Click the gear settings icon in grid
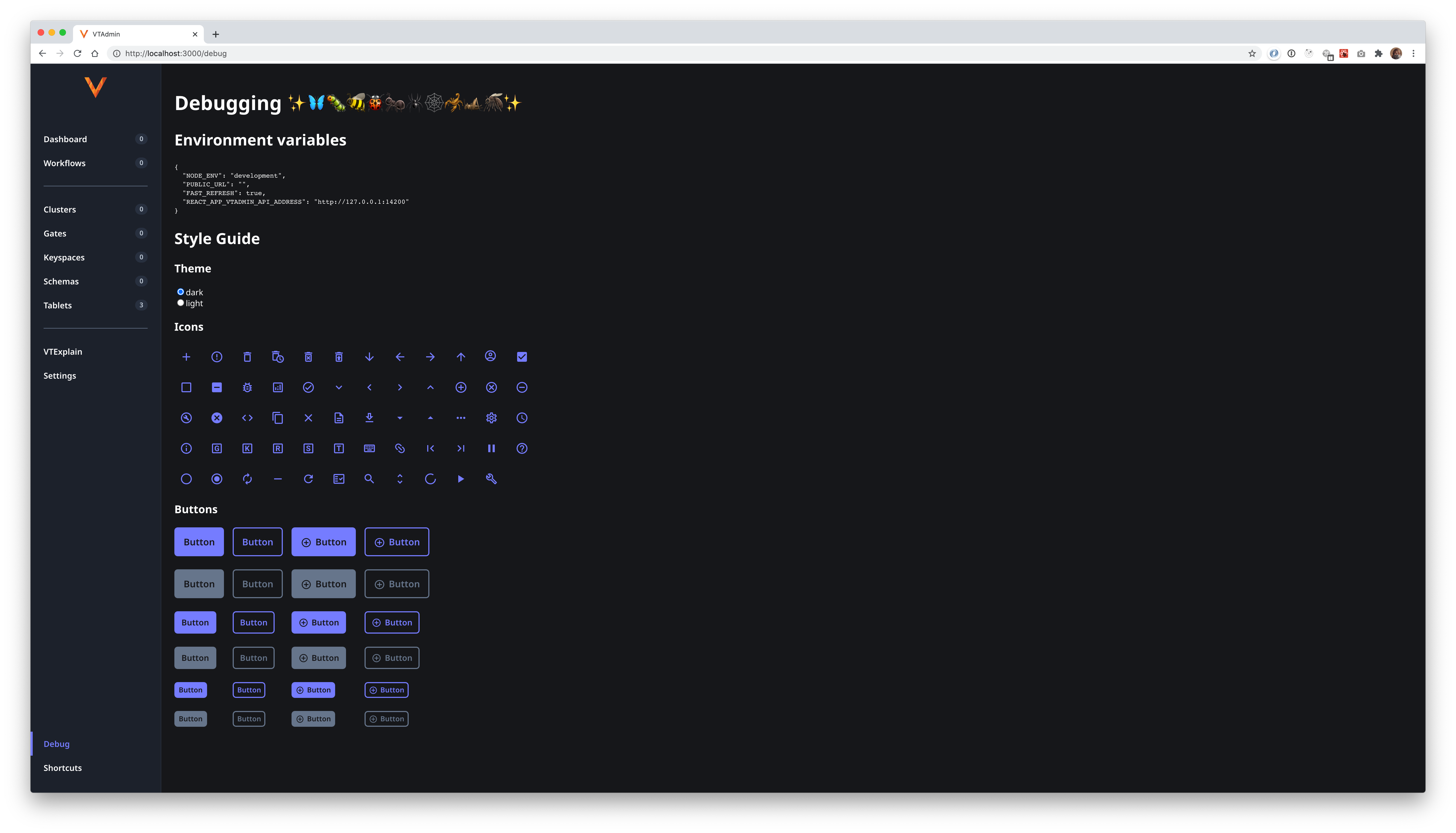 click(491, 418)
